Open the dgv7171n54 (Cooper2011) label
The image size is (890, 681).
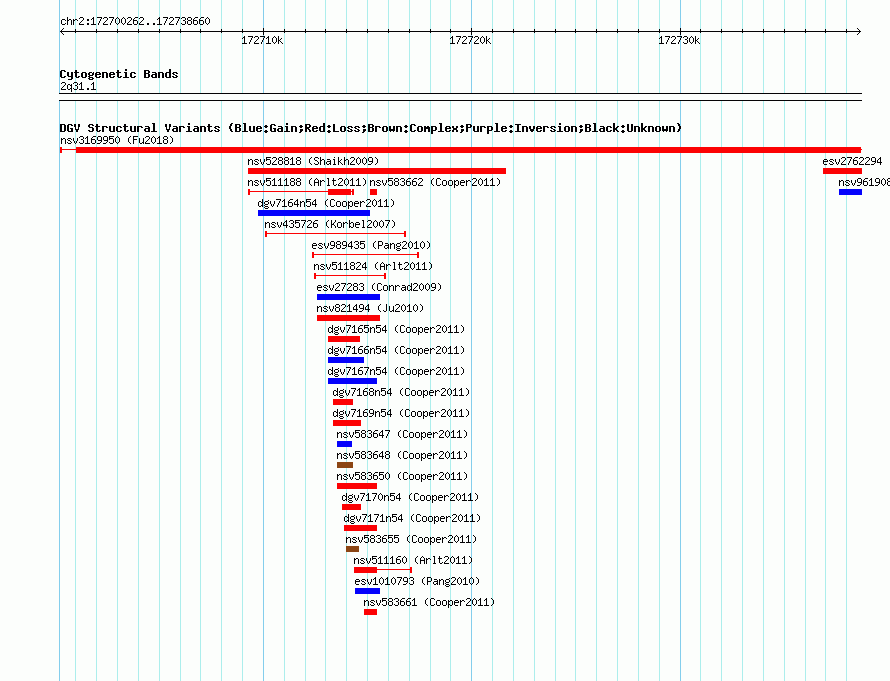click(412, 518)
